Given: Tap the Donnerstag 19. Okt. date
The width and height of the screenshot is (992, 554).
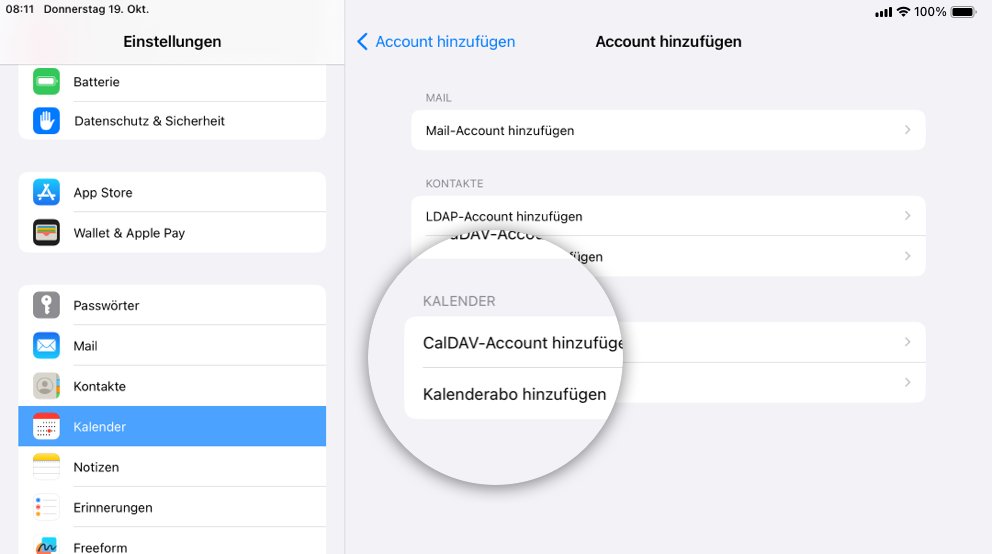Looking at the screenshot, I should (x=96, y=9).
